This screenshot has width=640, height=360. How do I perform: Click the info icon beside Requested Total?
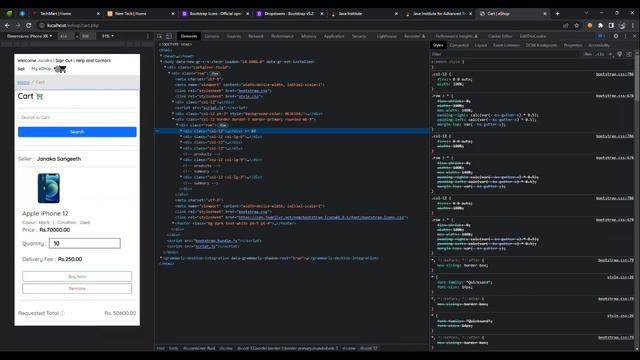(62, 313)
